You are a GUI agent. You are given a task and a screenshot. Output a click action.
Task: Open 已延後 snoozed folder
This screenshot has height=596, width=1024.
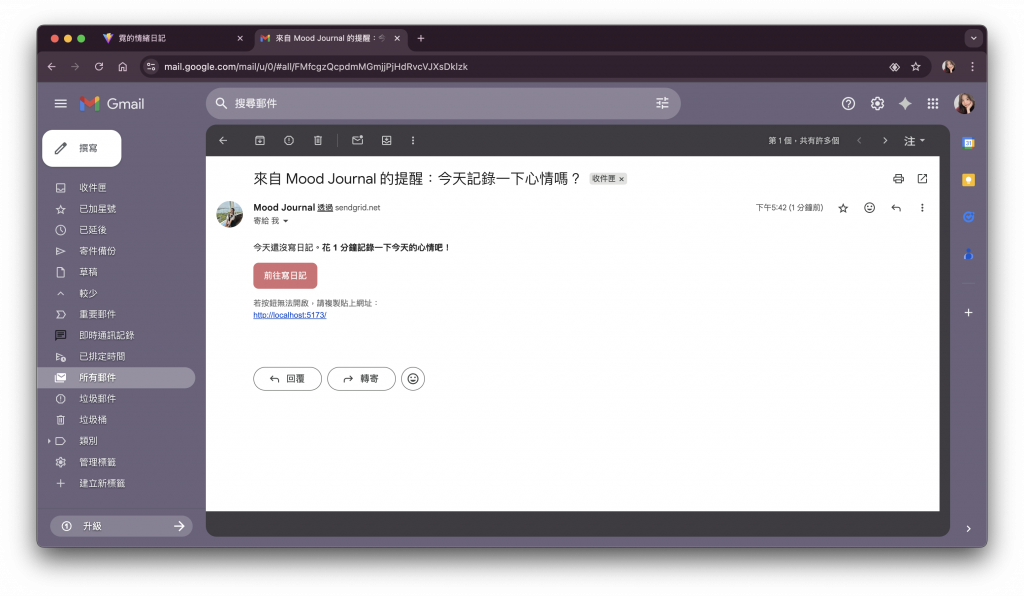pos(93,230)
